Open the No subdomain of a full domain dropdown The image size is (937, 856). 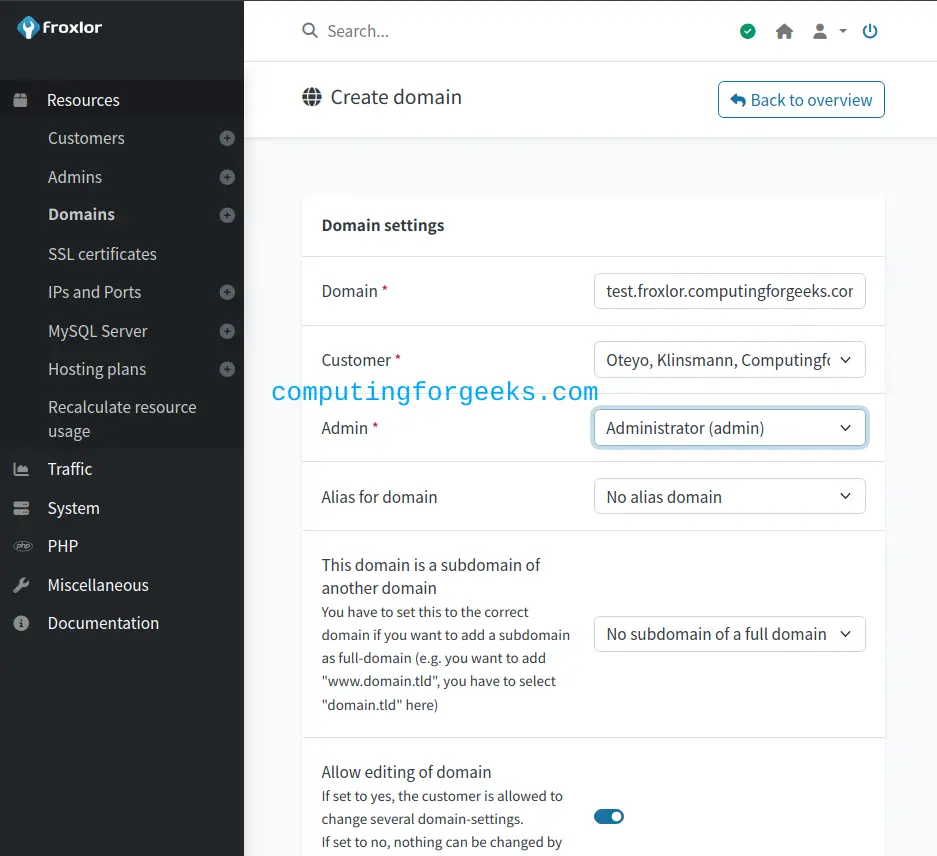point(730,634)
